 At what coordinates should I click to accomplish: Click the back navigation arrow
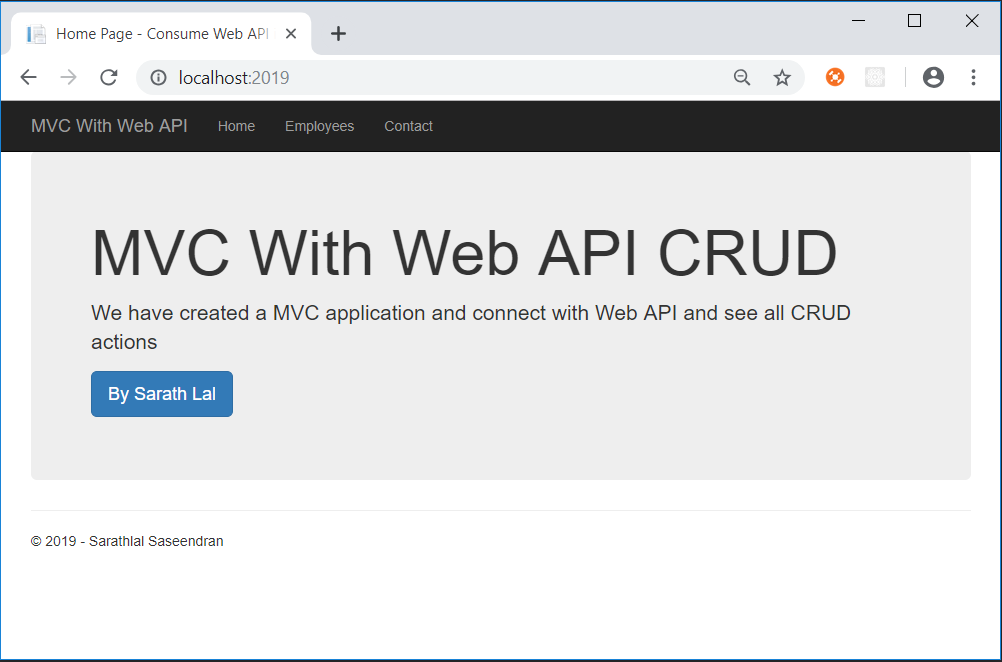coord(28,76)
